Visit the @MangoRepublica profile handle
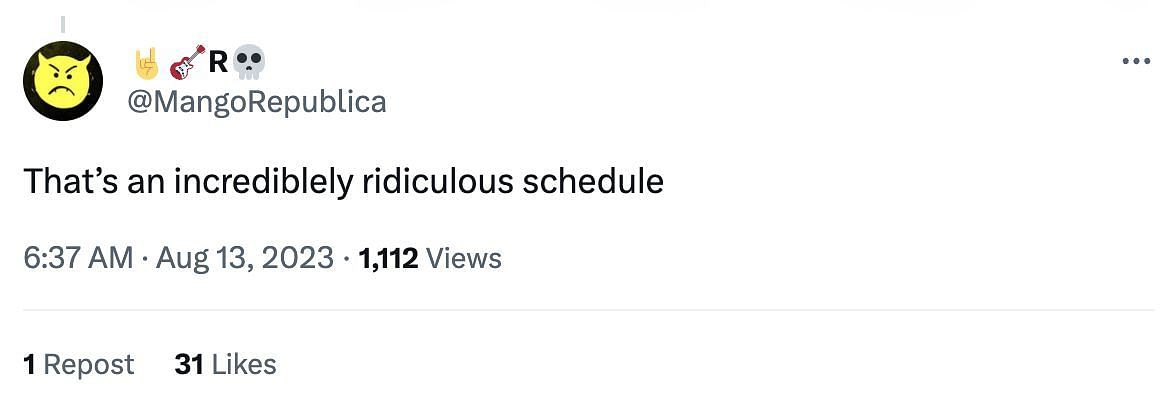Viewport: 1164px width, 413px height. (x=257, y=102)
